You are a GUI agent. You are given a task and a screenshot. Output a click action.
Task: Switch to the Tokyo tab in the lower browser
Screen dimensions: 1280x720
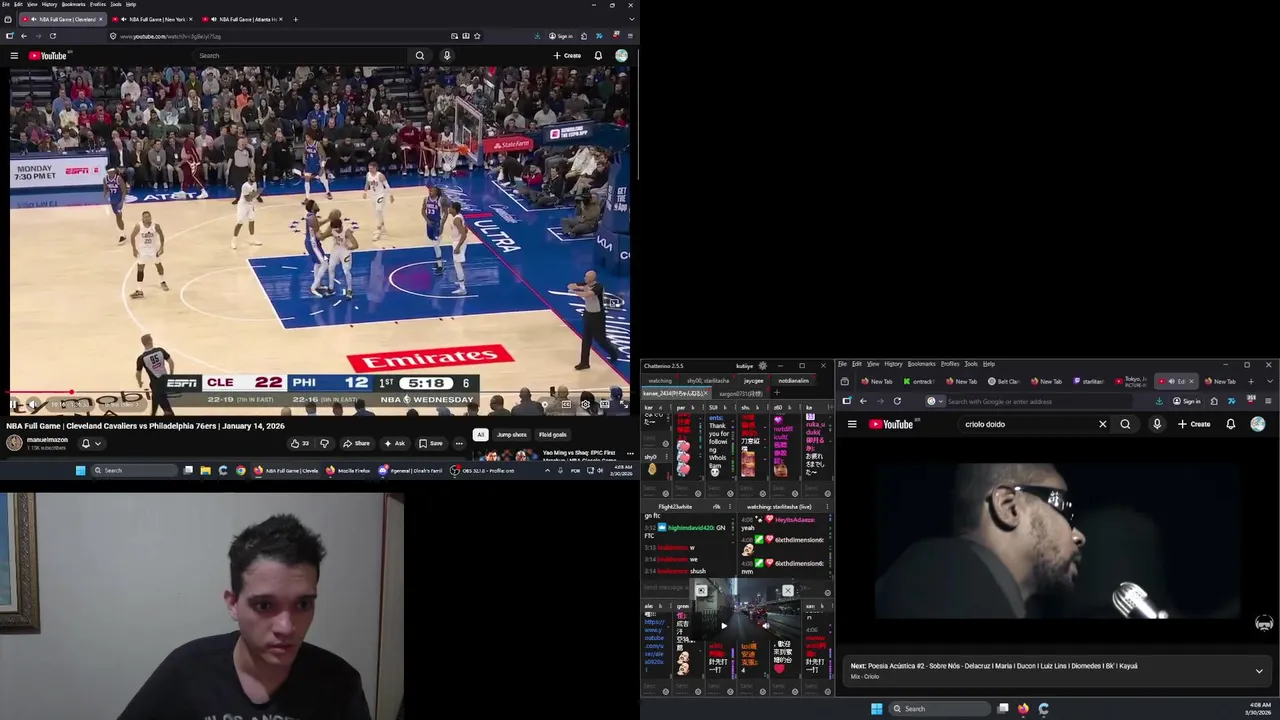(1132, 381)
